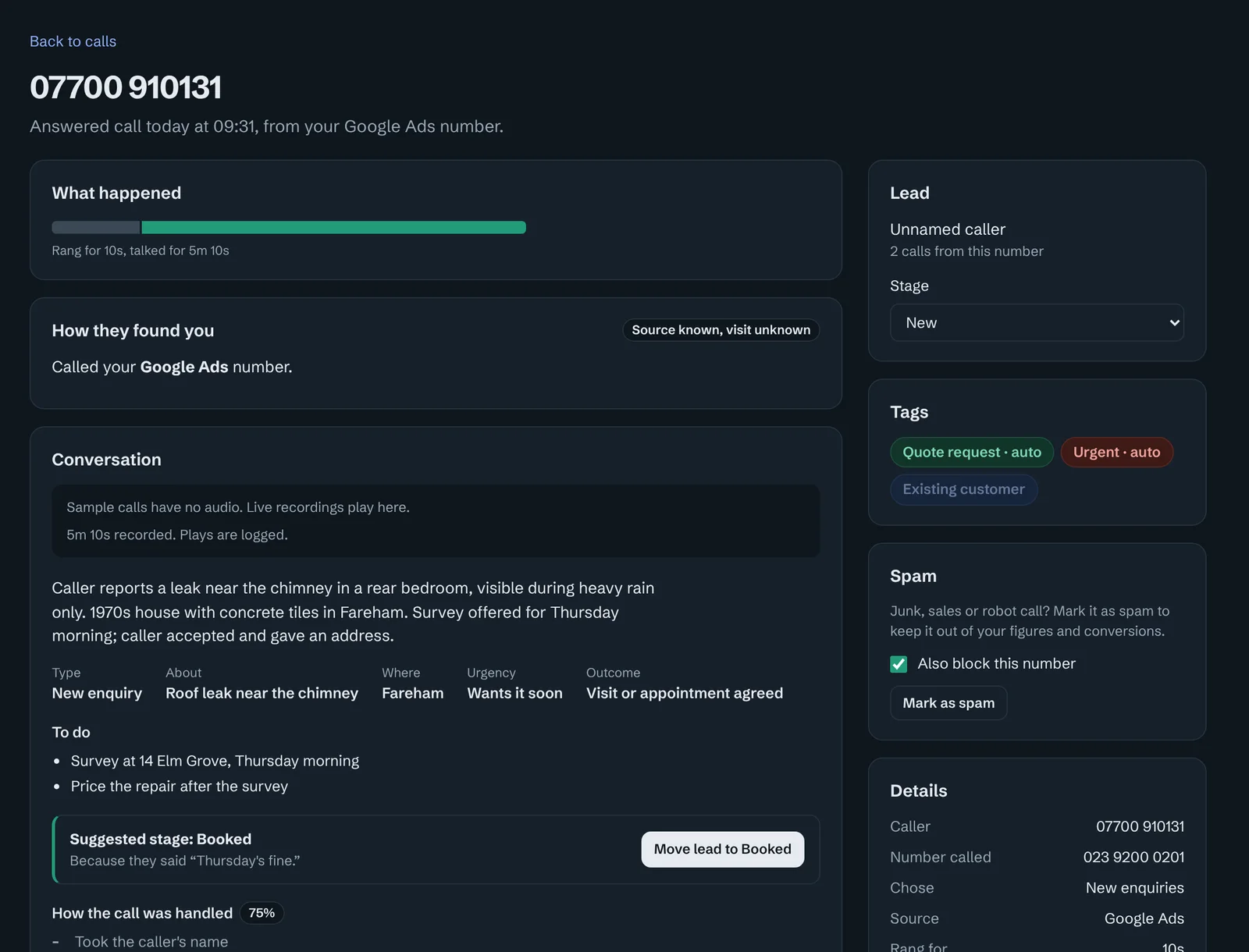This screenshot has height=952, width=1249.
Task: Click the Visit or appointment agreed outcome
Action: (685, 693)
